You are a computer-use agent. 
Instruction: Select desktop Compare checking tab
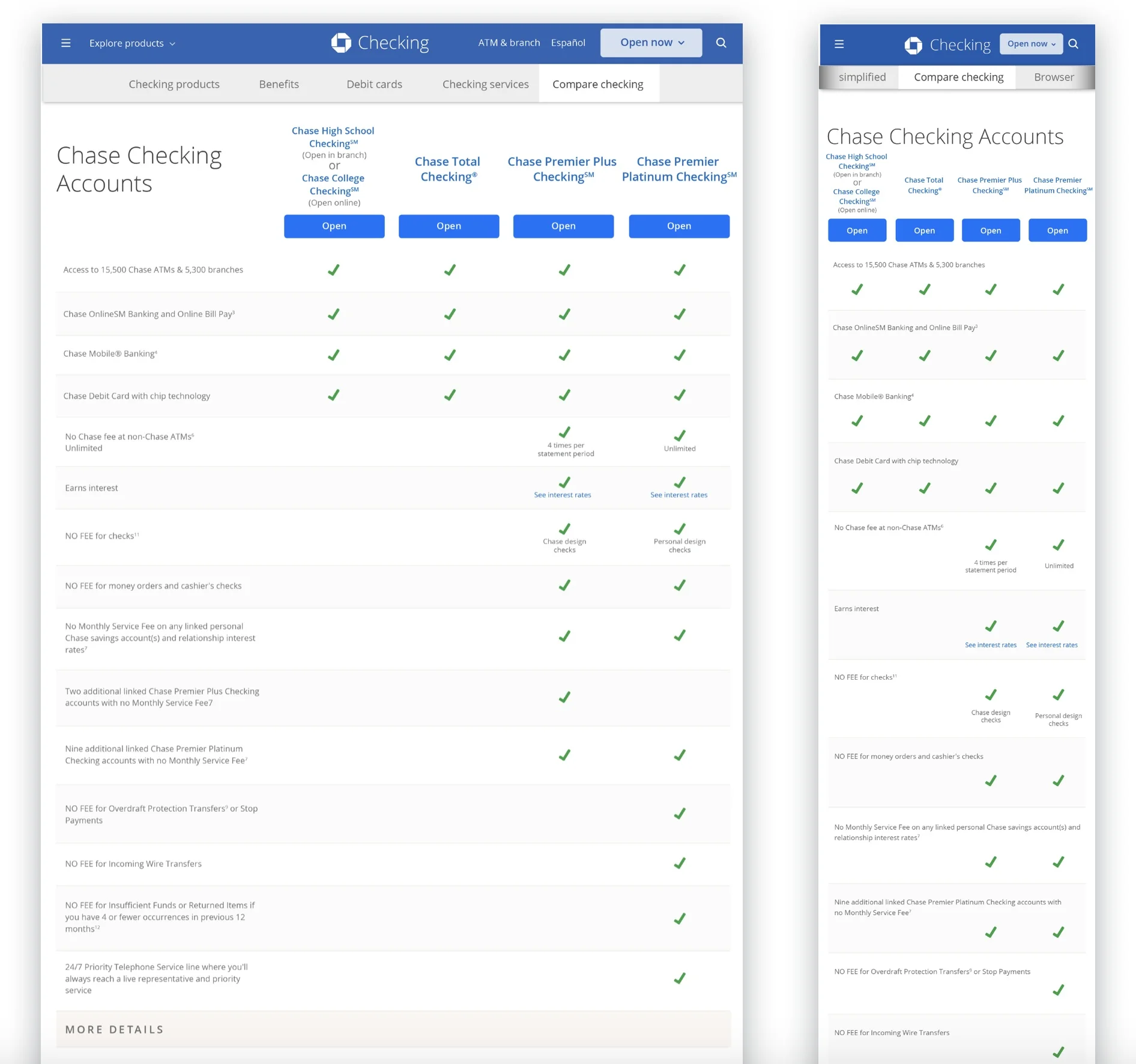(x=598, y=84)
